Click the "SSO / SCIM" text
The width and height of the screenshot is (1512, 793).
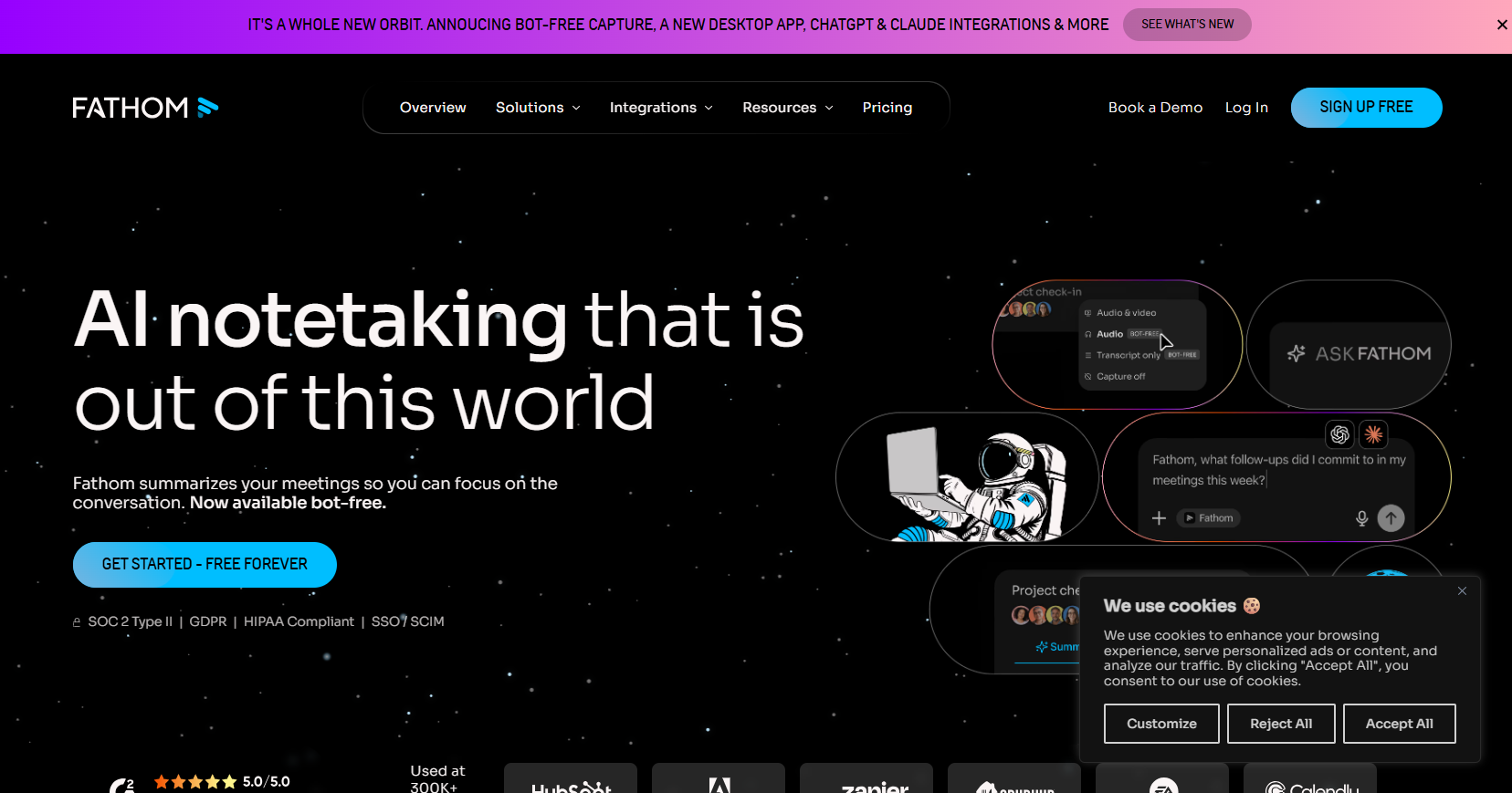(x=407, y=621)
